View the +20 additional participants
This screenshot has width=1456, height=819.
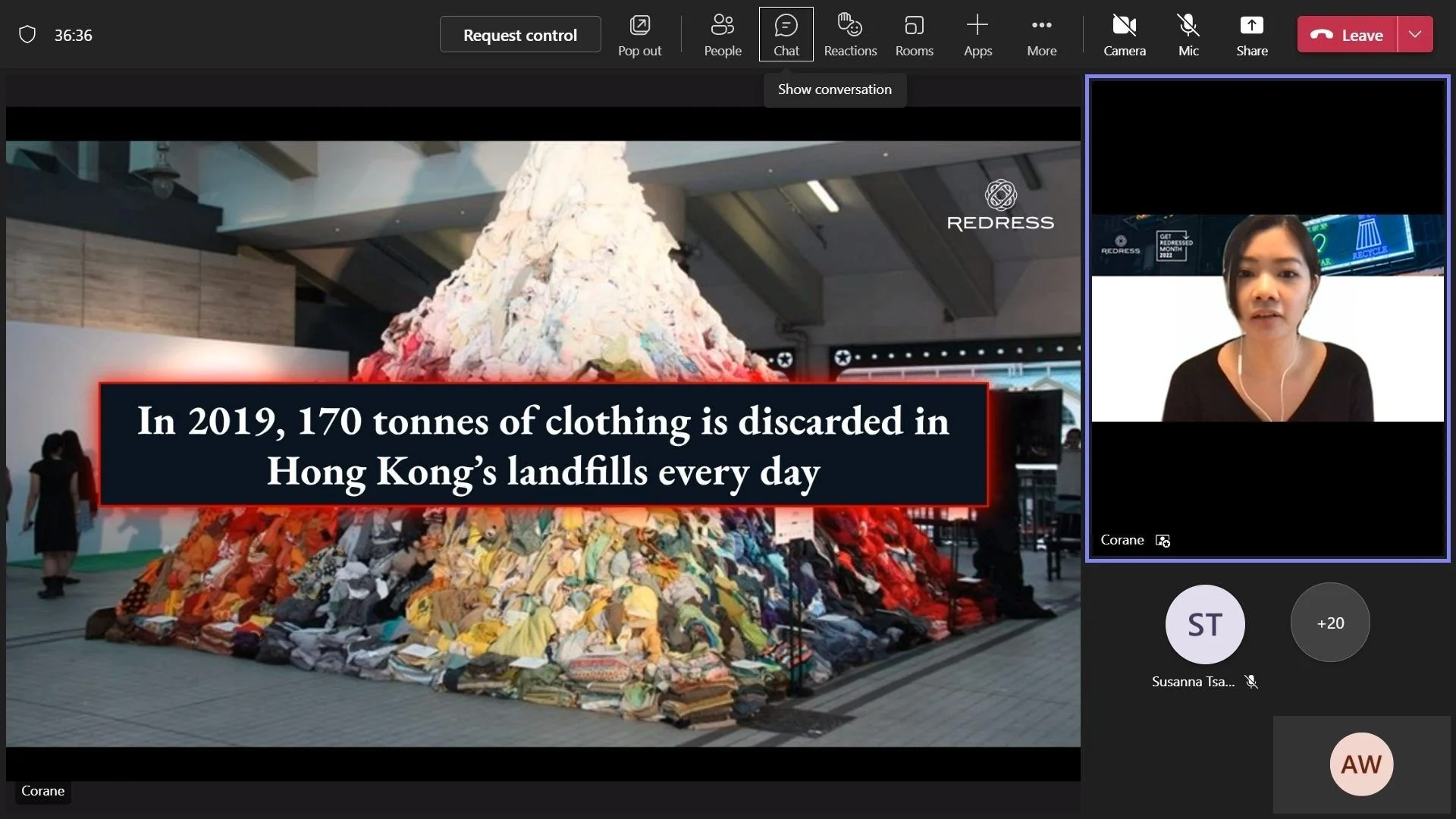1330,623
